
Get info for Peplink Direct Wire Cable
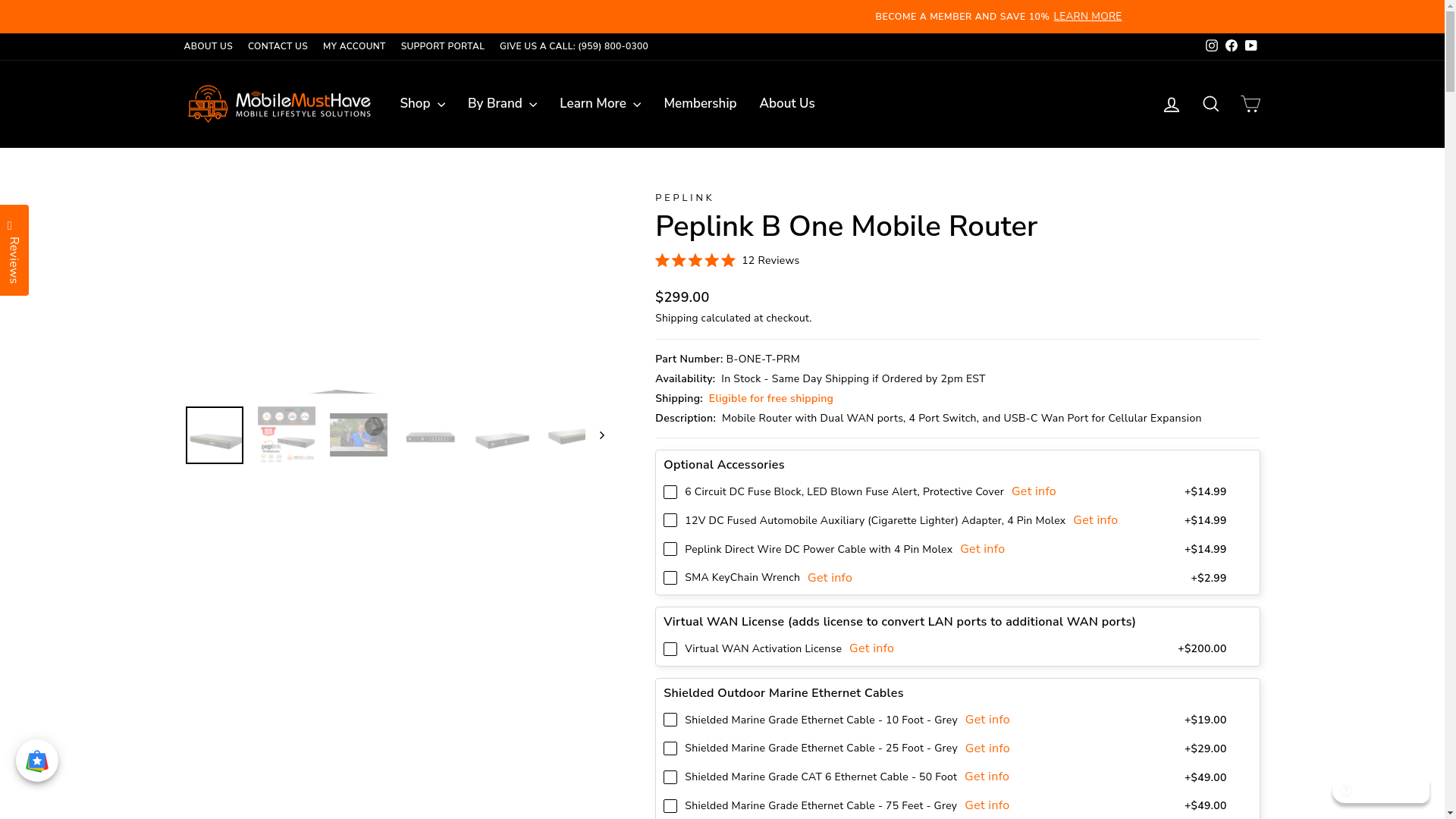982,549
